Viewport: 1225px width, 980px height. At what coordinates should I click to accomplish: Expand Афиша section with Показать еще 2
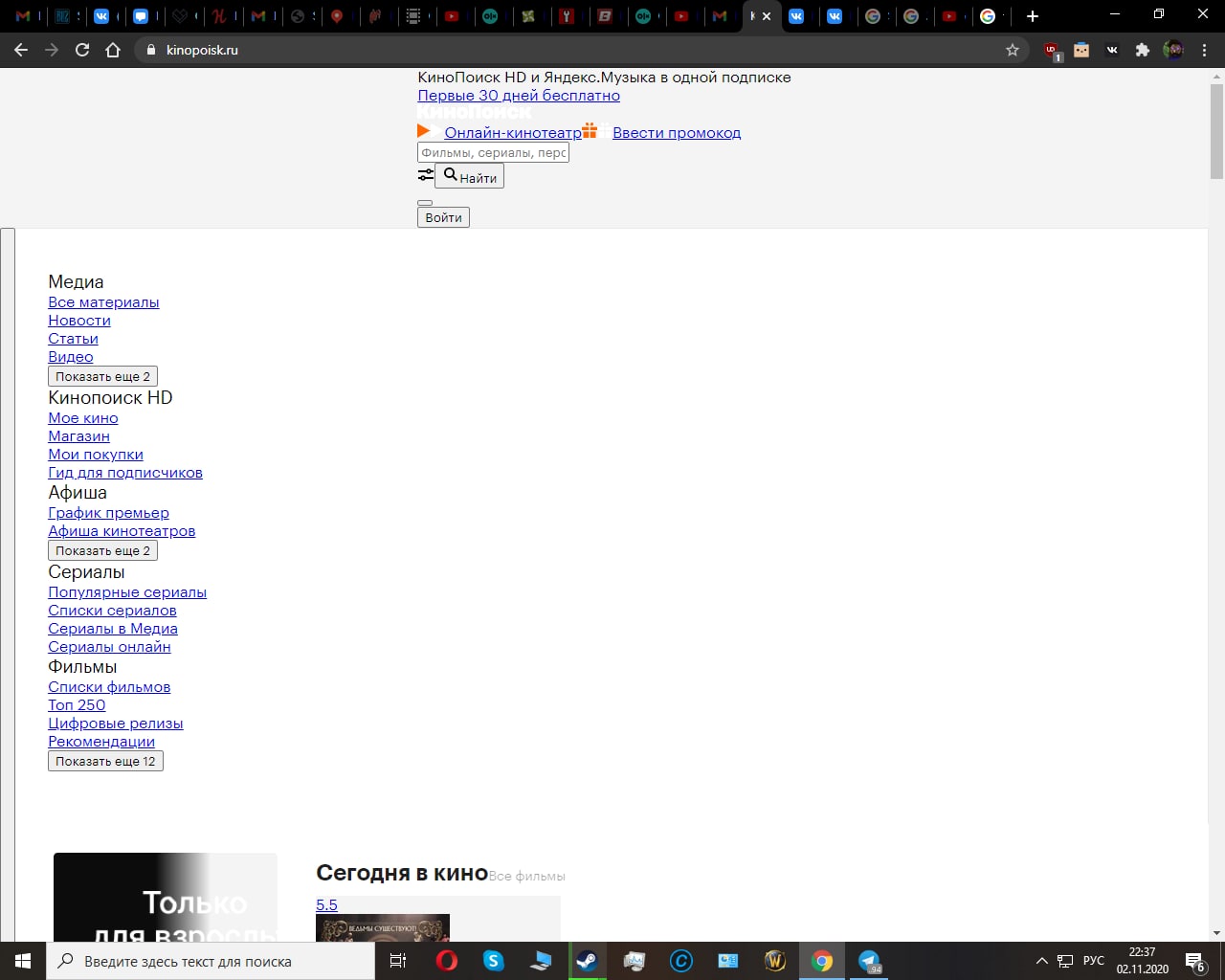(x=103, y=551)
